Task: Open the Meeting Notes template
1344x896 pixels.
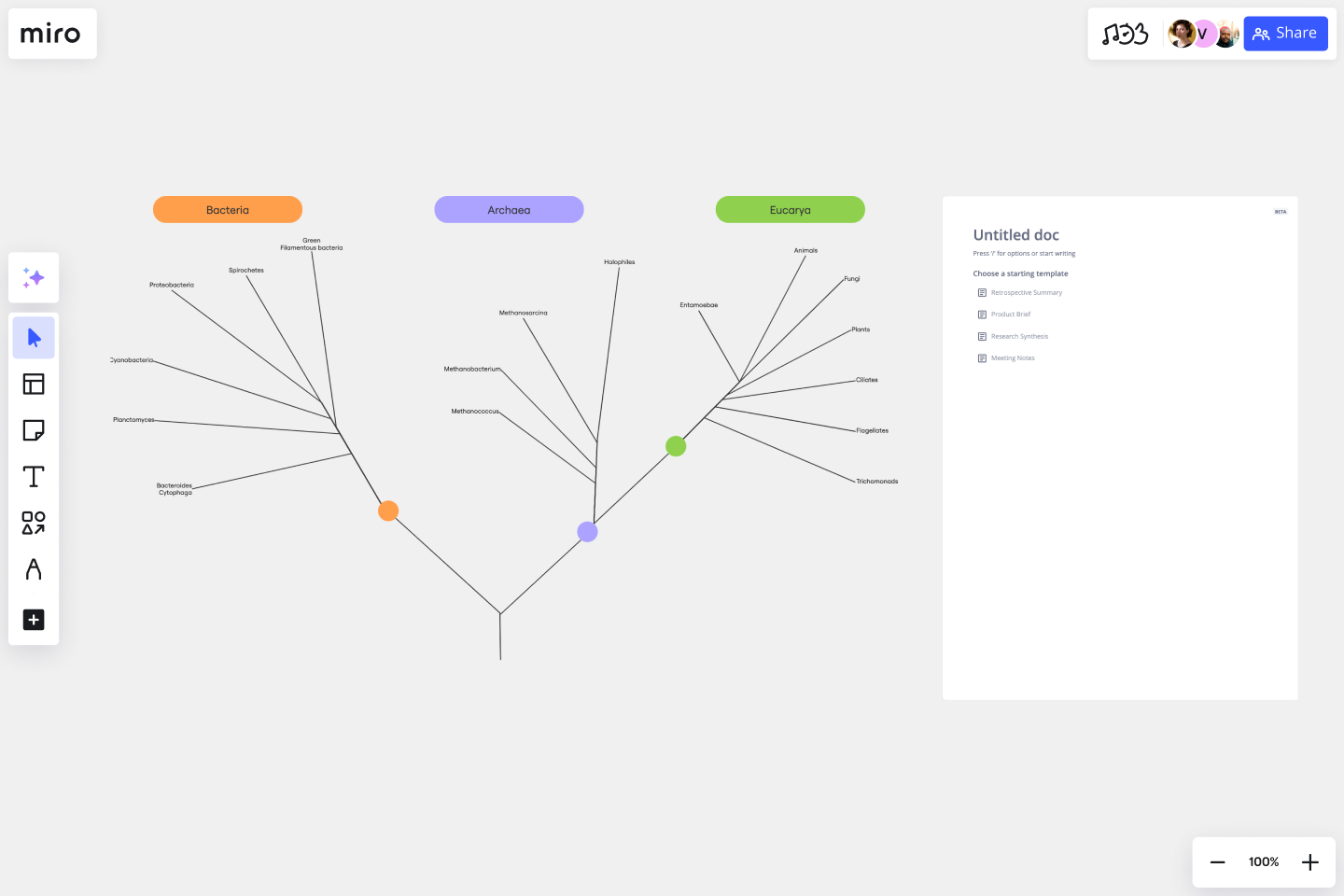Action: [1013, 357]
